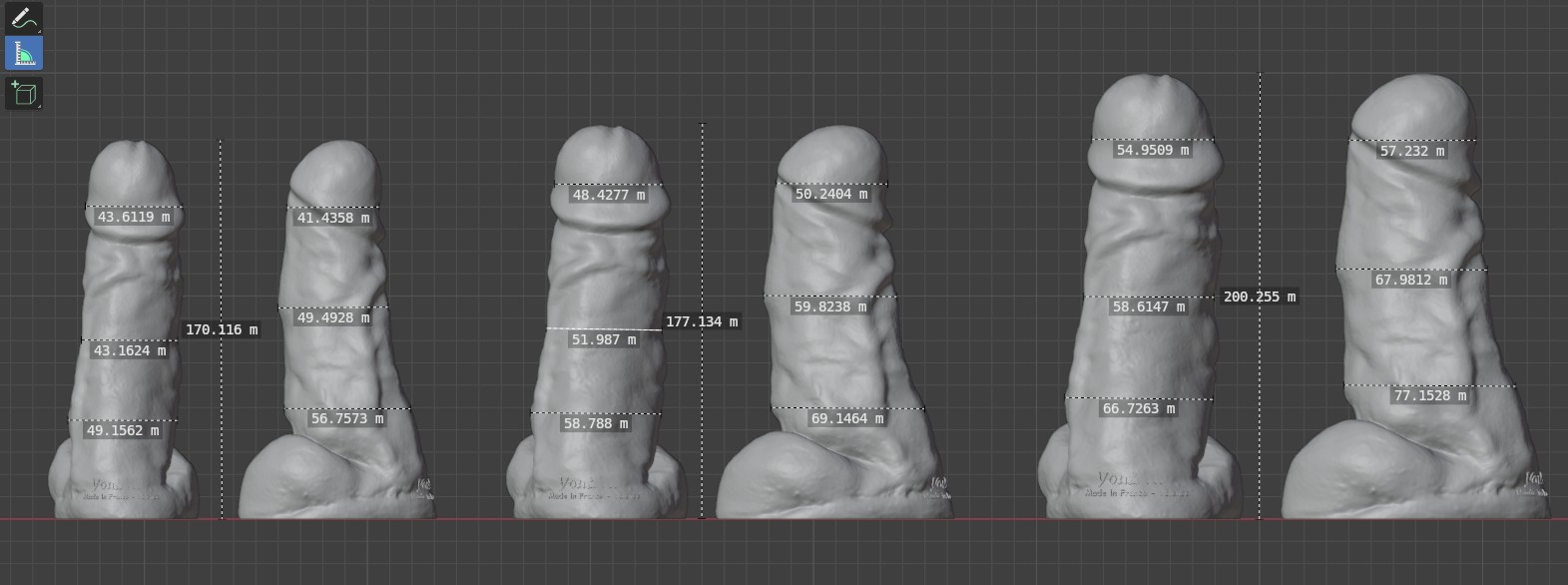Select the 56.7573 m ruler measurement
This screenshot has height=585, width=1568.
coord(346,418)
